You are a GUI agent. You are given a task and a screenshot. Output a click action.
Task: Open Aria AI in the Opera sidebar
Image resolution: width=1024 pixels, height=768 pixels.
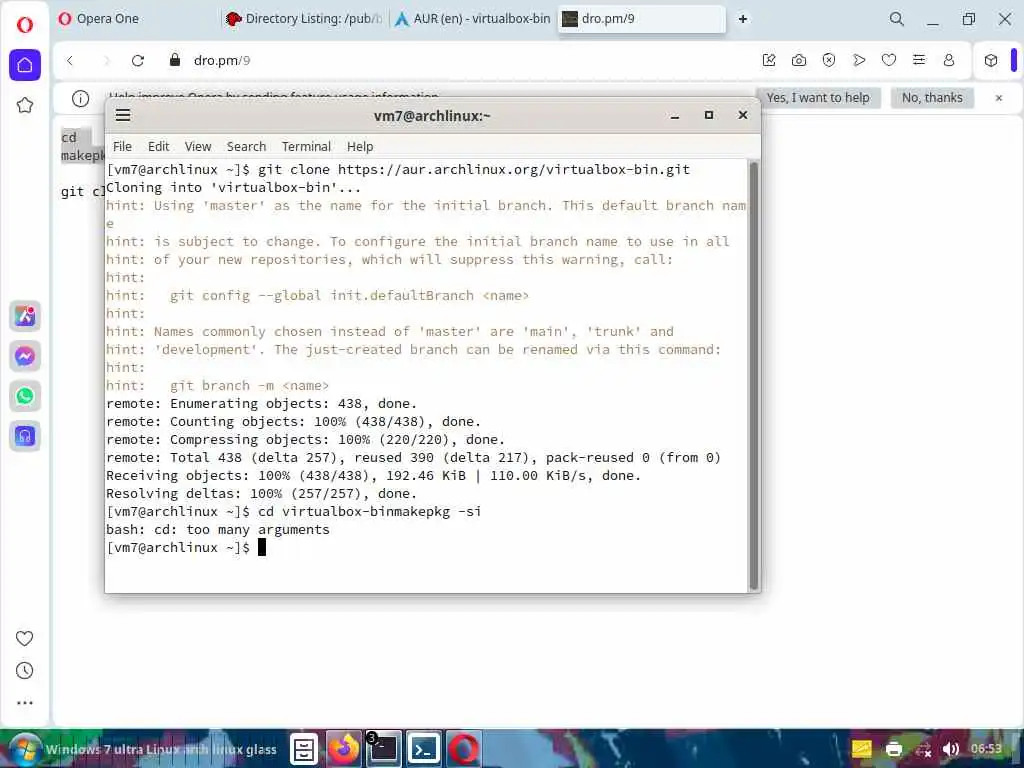pos(25,316)
